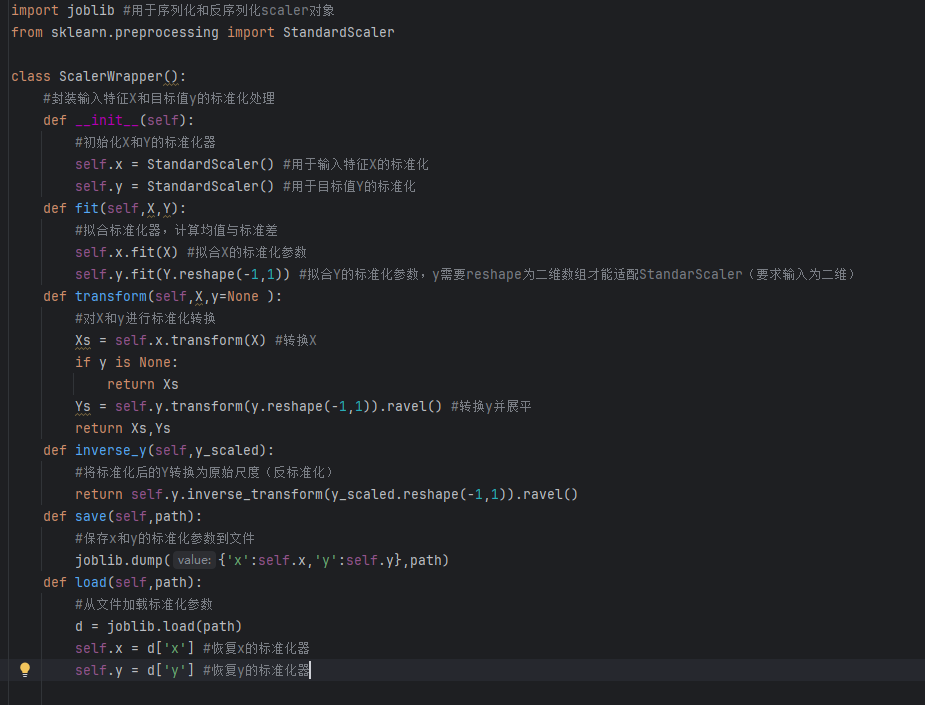This screenshot has width=925, height=705.
Task: Click the yellow lightbulb quick-fix icon
Action: tap(25, 670)
